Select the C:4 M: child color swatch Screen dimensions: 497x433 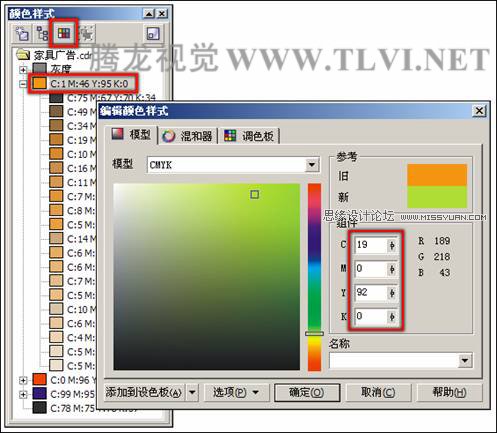56,337
